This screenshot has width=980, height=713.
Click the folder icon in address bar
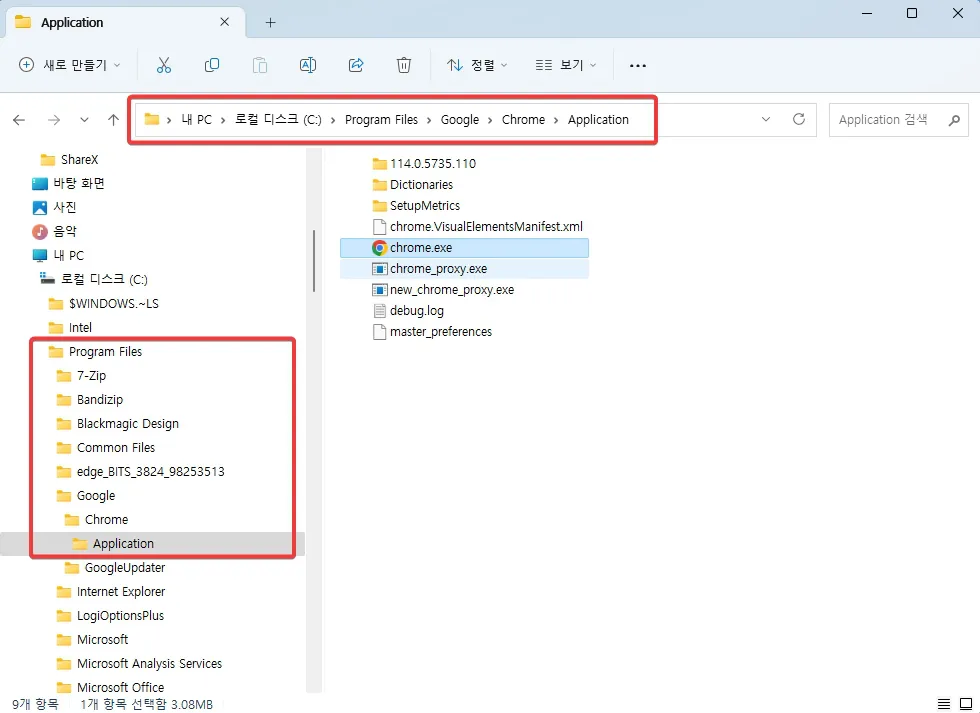151,119
